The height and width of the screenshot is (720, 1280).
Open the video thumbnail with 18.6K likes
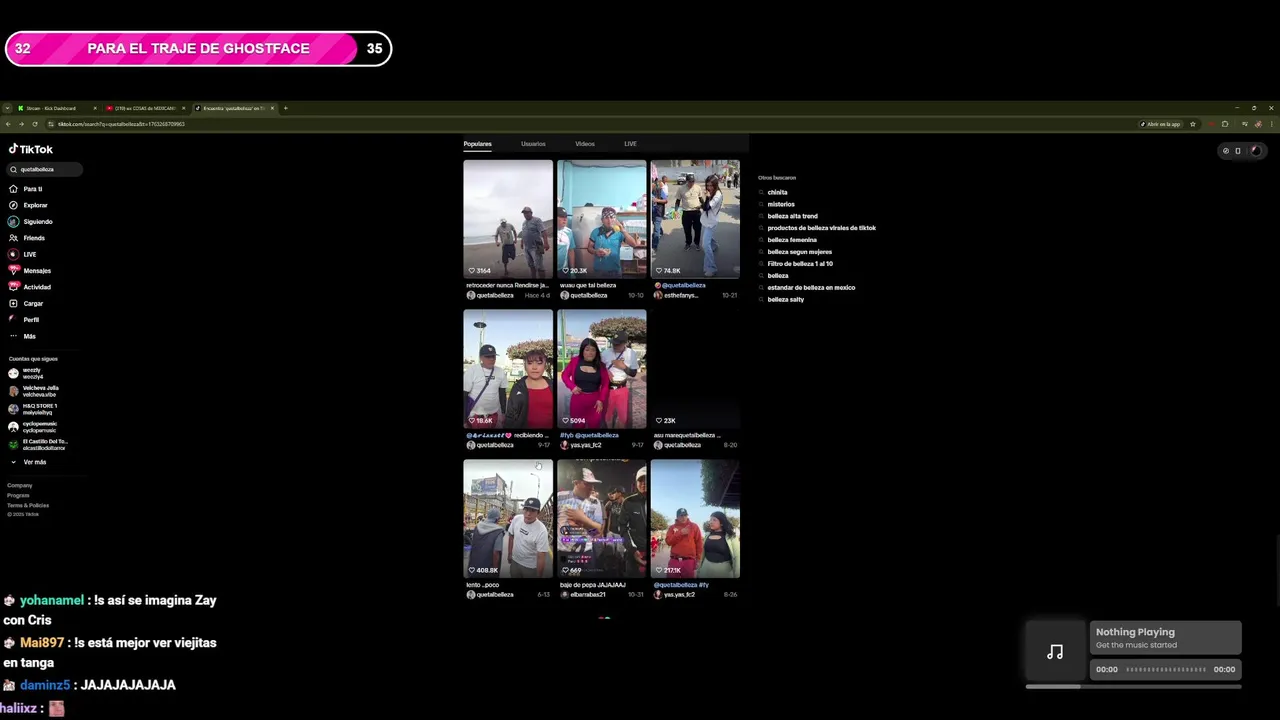[x=508, y=369]
